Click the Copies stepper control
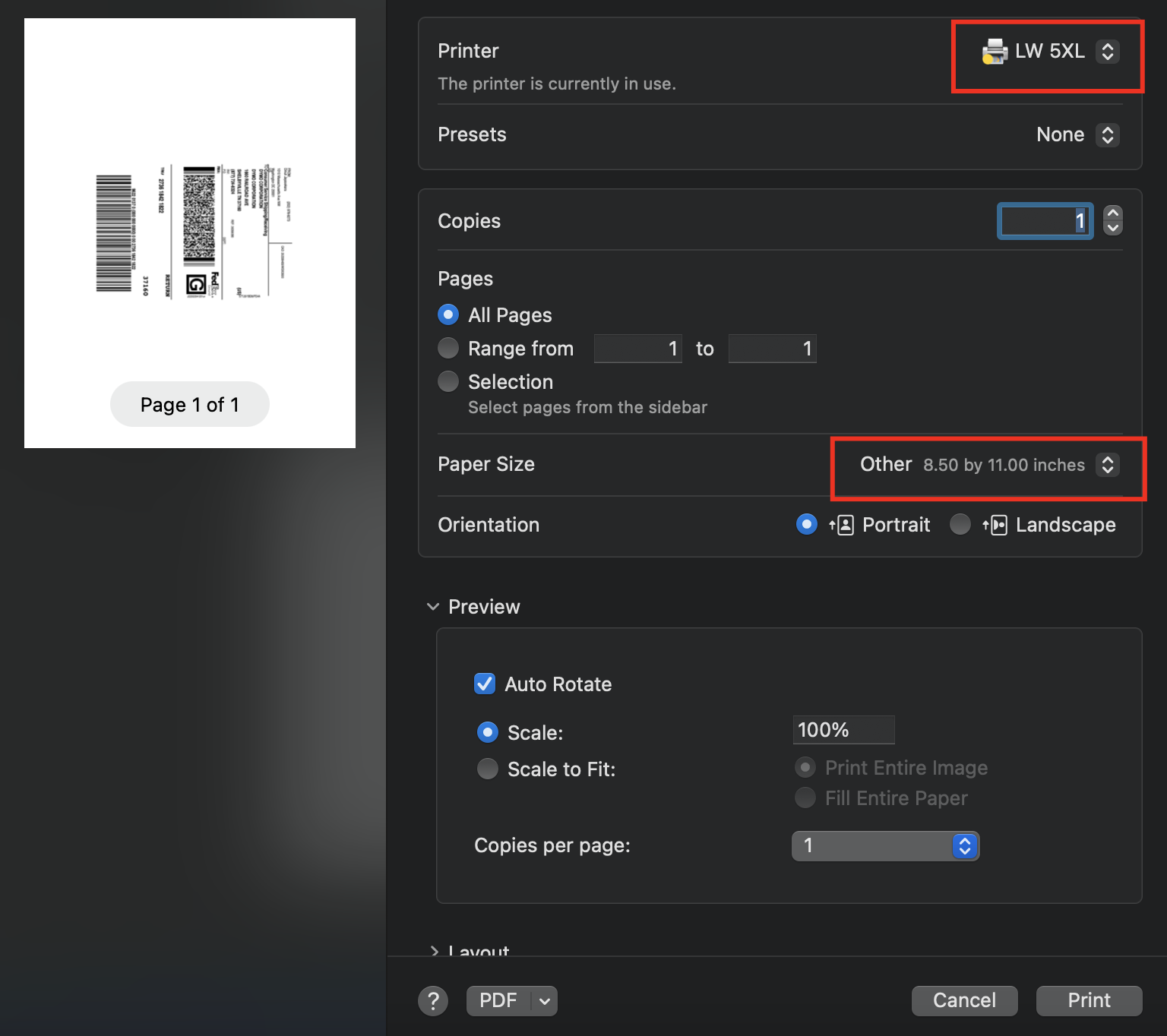 click(1113, 221)
